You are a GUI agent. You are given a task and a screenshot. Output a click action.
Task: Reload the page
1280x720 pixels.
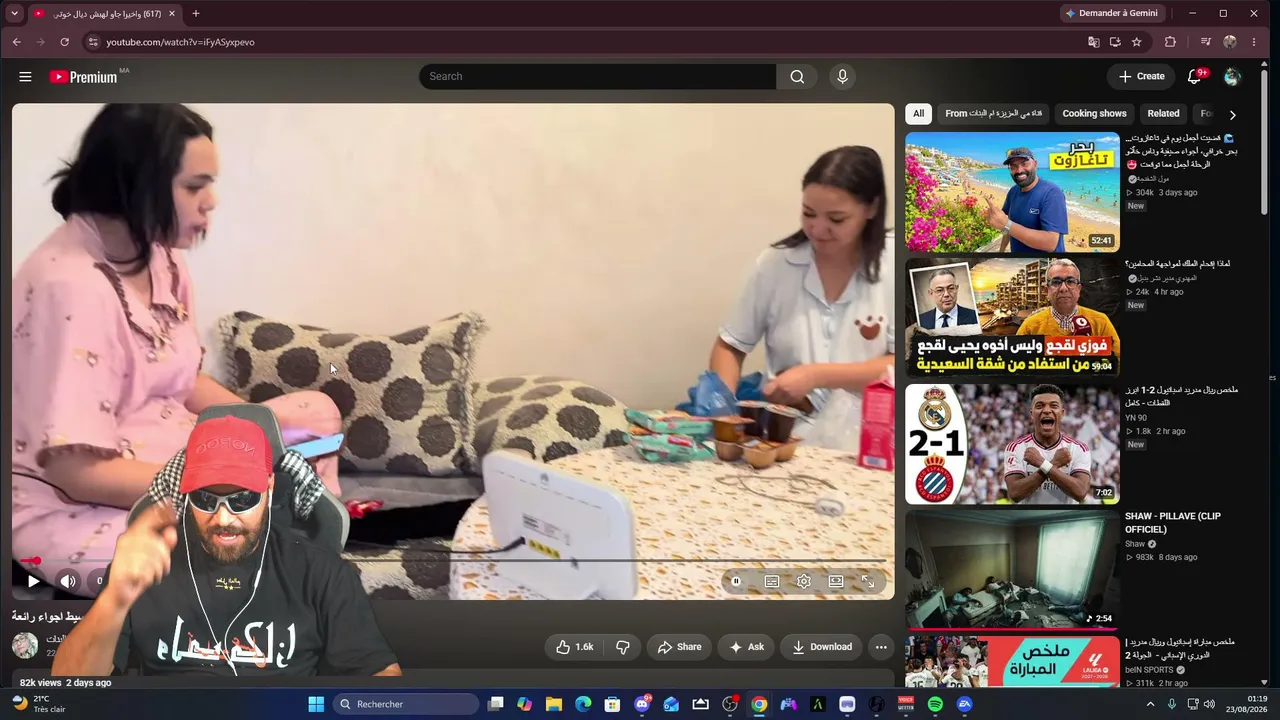65,42
